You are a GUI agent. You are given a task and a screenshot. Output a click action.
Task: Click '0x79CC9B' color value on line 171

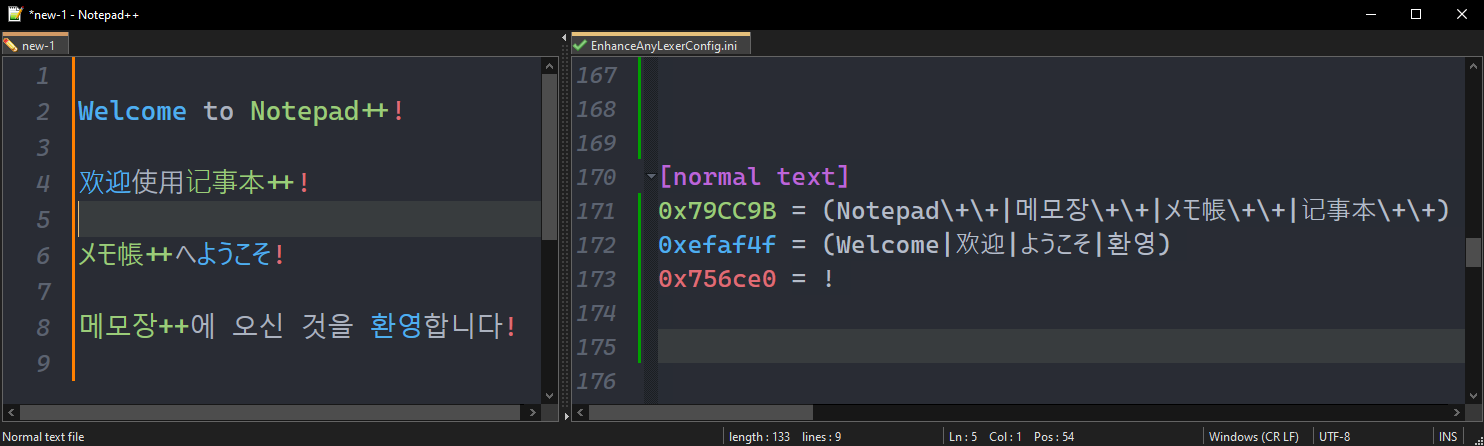coord(717,211)
